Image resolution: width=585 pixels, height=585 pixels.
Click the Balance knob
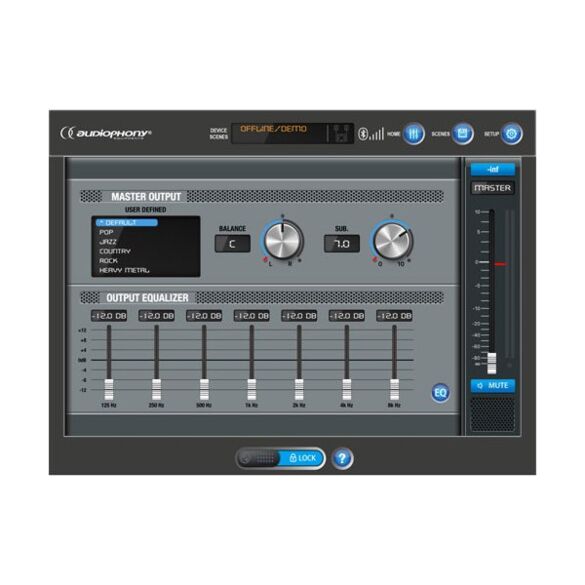pyautogui.click(x=283, y=241)
